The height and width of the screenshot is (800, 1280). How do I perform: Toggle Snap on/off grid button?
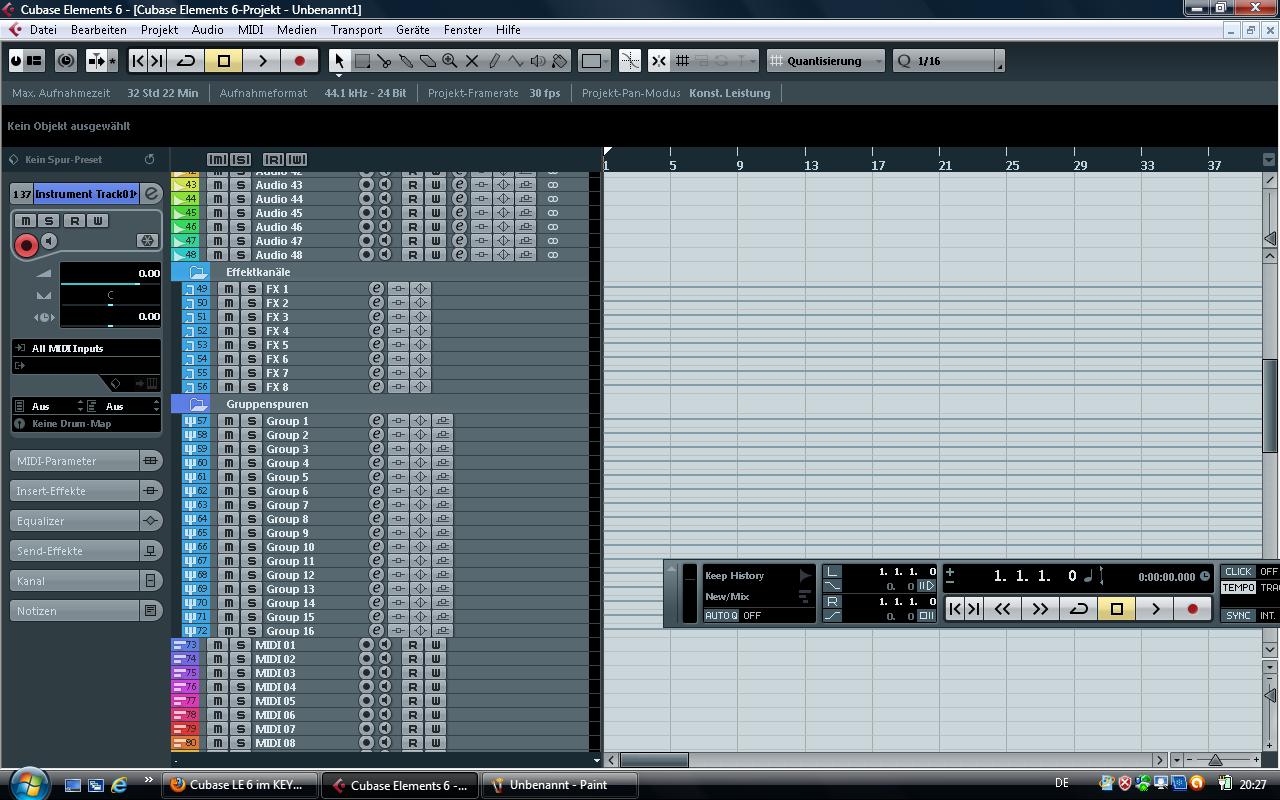(658, 61)
